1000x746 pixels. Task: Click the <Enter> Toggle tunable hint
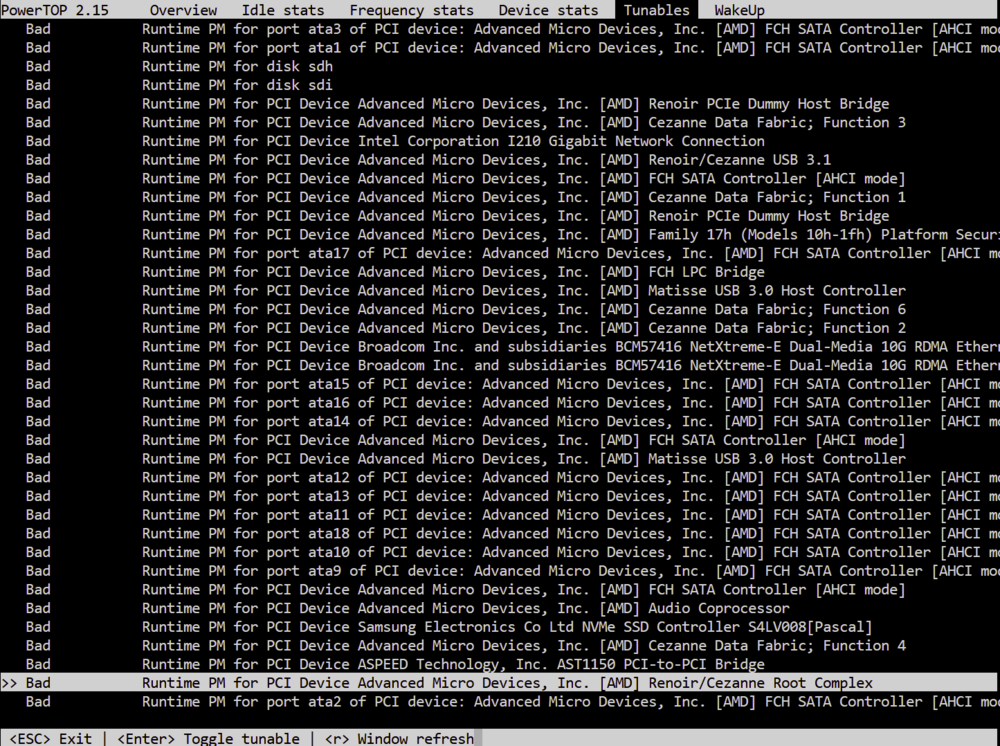tap(209, 738)
